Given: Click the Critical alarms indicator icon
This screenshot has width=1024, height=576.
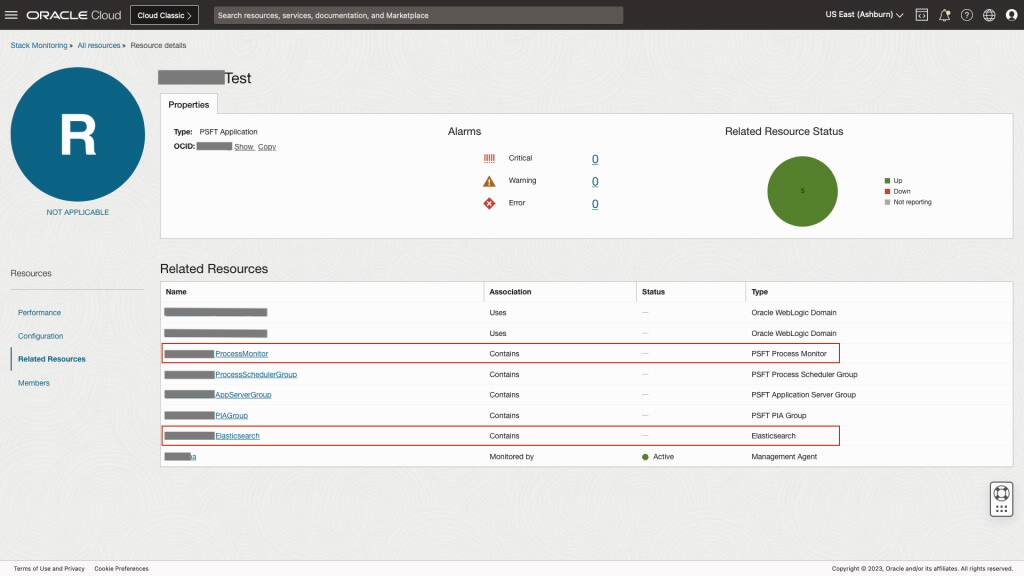Looking at the screenshot, I should pos(492,158).
